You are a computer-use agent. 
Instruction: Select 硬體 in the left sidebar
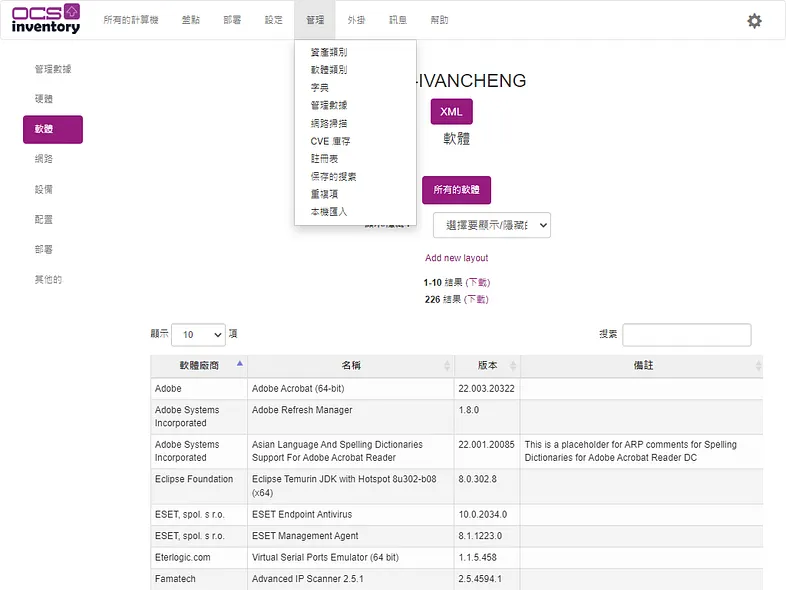click(x=44, y=99)
